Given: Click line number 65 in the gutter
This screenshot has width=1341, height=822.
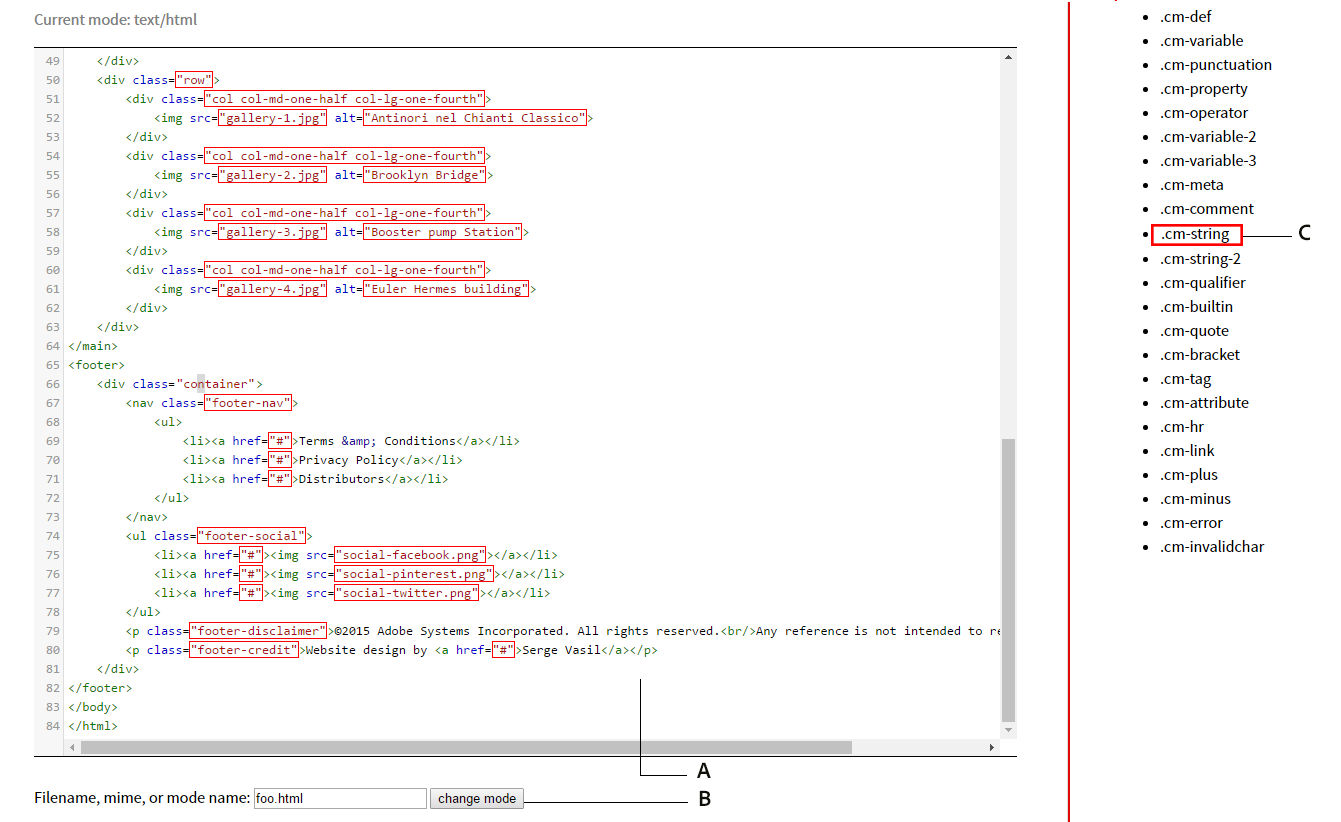Looking at the screenshot, I should tap(52, 364).
